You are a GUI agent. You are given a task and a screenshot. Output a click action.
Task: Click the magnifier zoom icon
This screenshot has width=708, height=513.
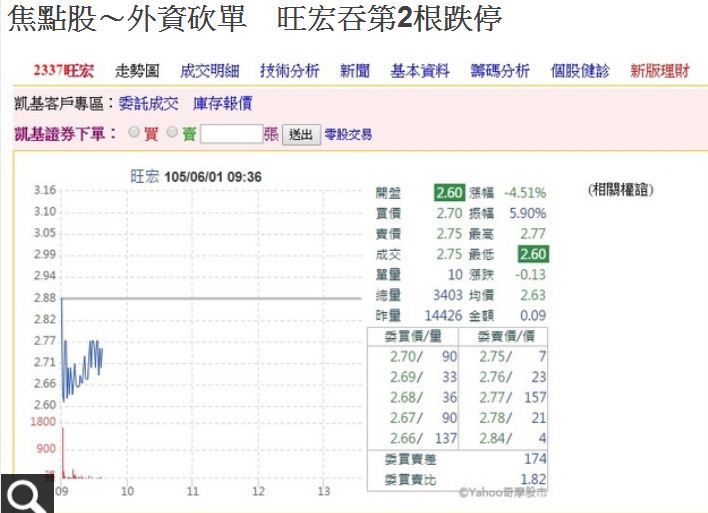click(x=27, y=494)
